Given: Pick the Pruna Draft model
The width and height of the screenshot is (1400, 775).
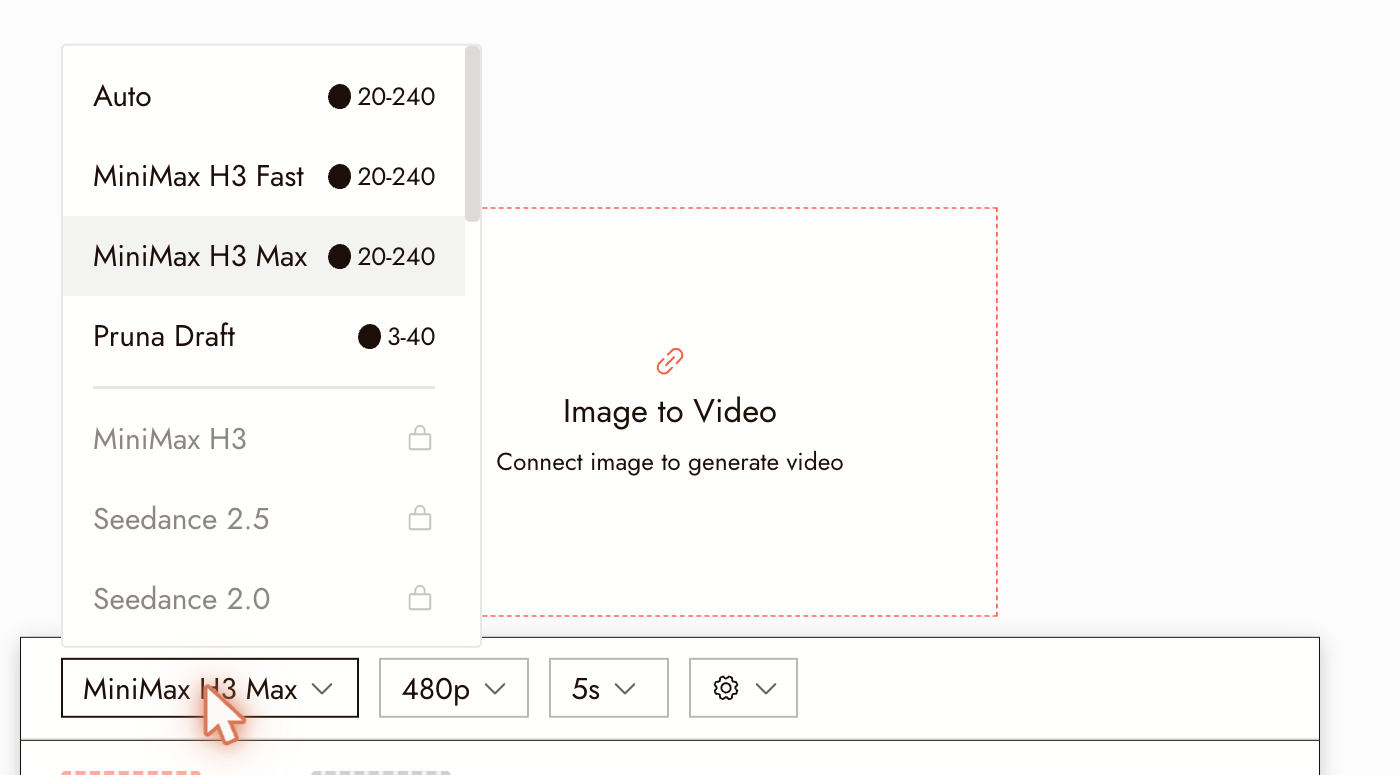Looking at the screenshot, I should pos(264,336).
